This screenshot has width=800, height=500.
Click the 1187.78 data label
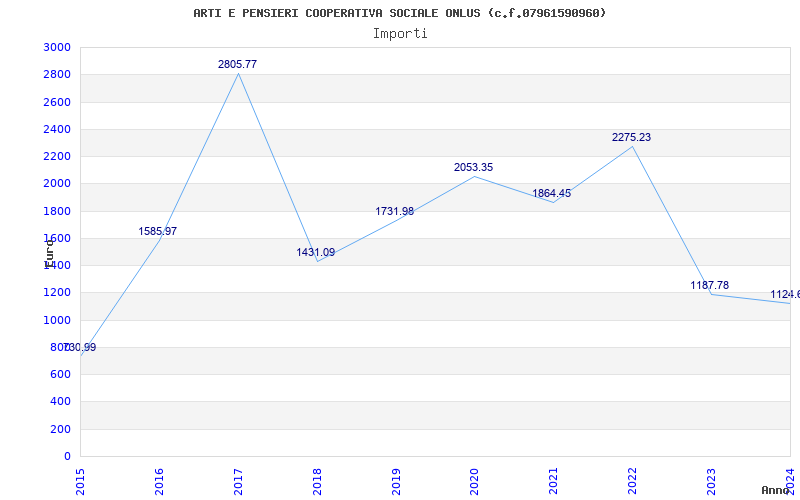pos(710,285)
